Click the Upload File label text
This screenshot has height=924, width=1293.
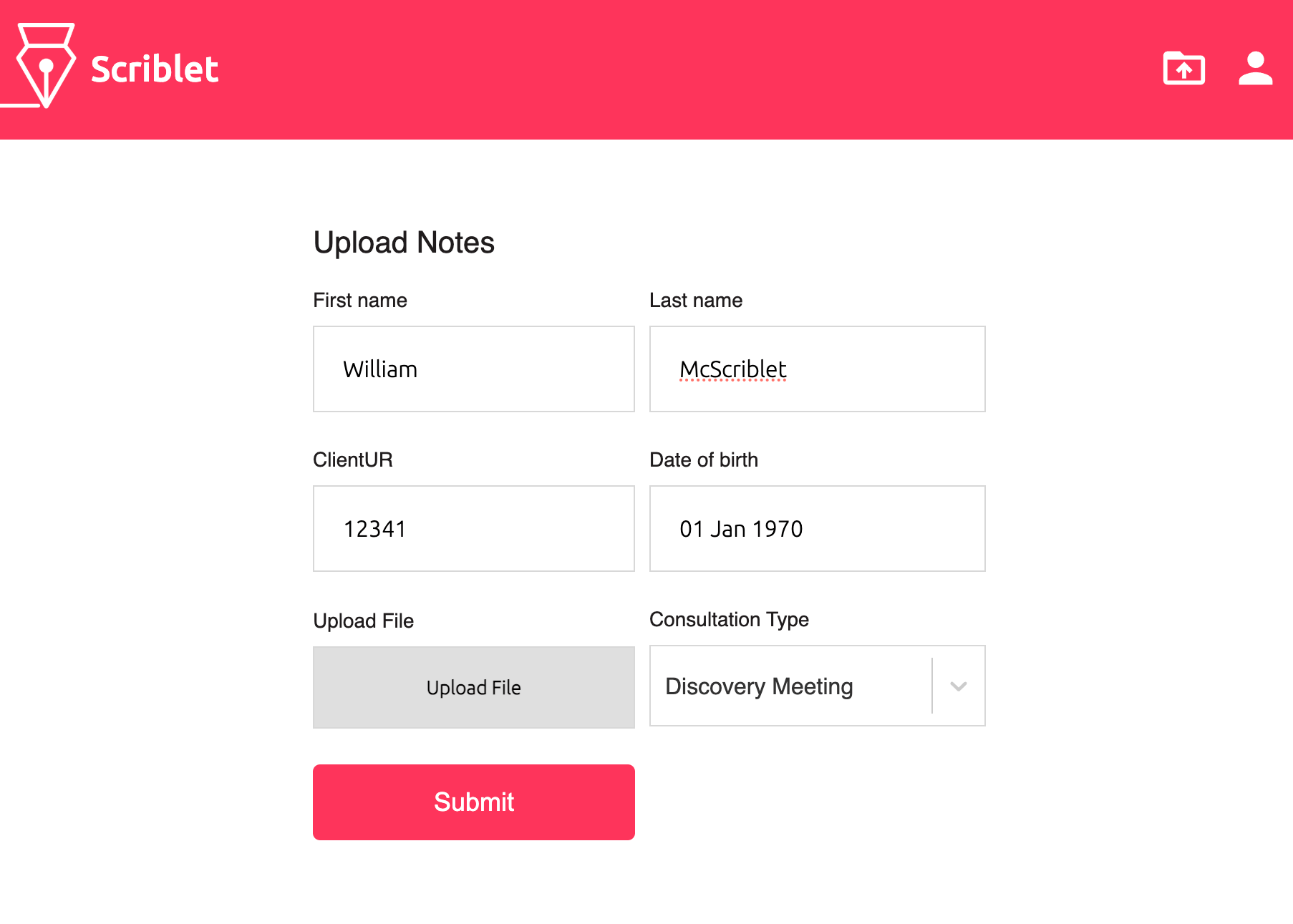point(364,621)
